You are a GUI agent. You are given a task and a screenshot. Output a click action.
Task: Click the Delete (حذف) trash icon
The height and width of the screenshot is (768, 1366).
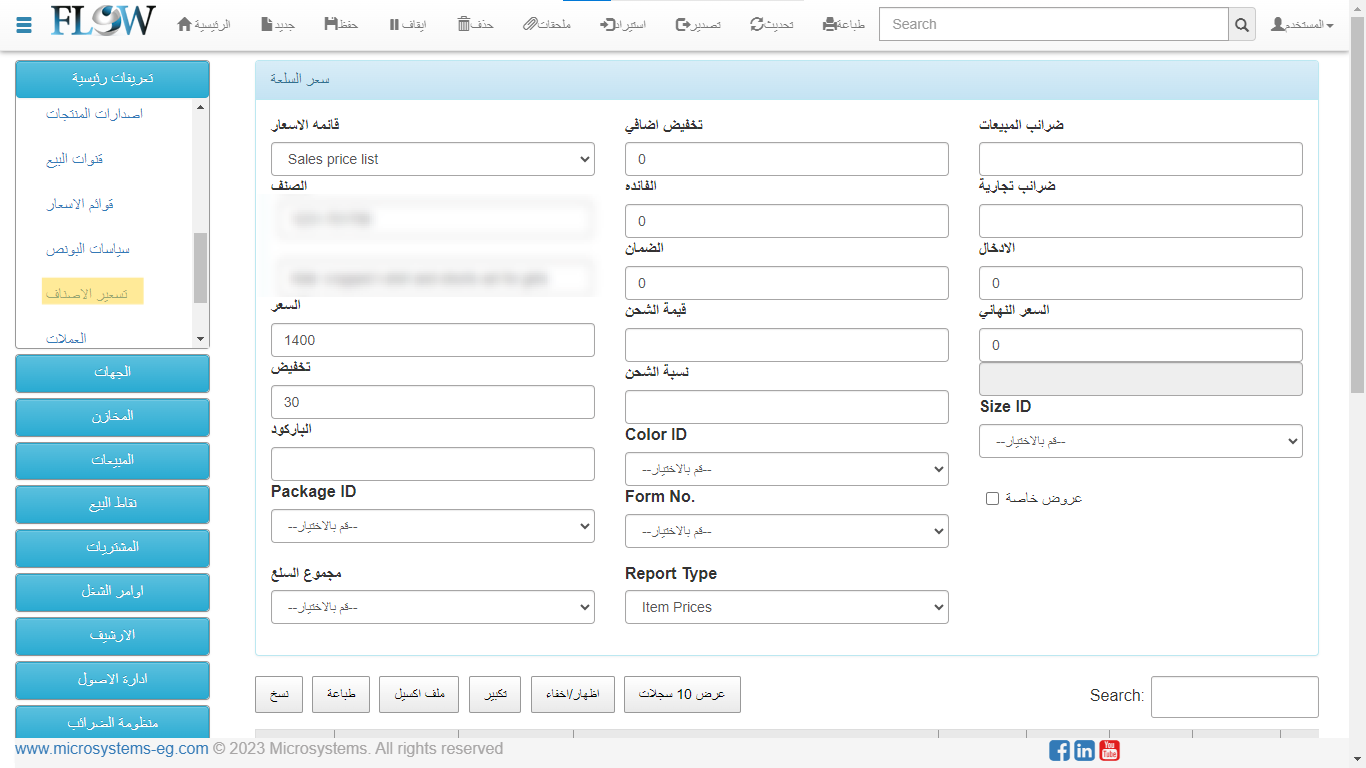[464, 24]
